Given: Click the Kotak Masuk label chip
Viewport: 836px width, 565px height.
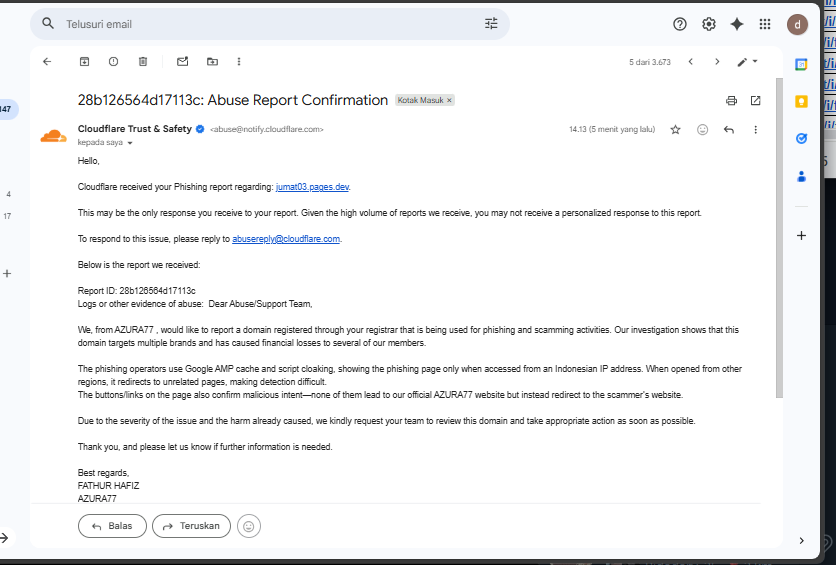Looking at the screenshot, I should [420, 100].
